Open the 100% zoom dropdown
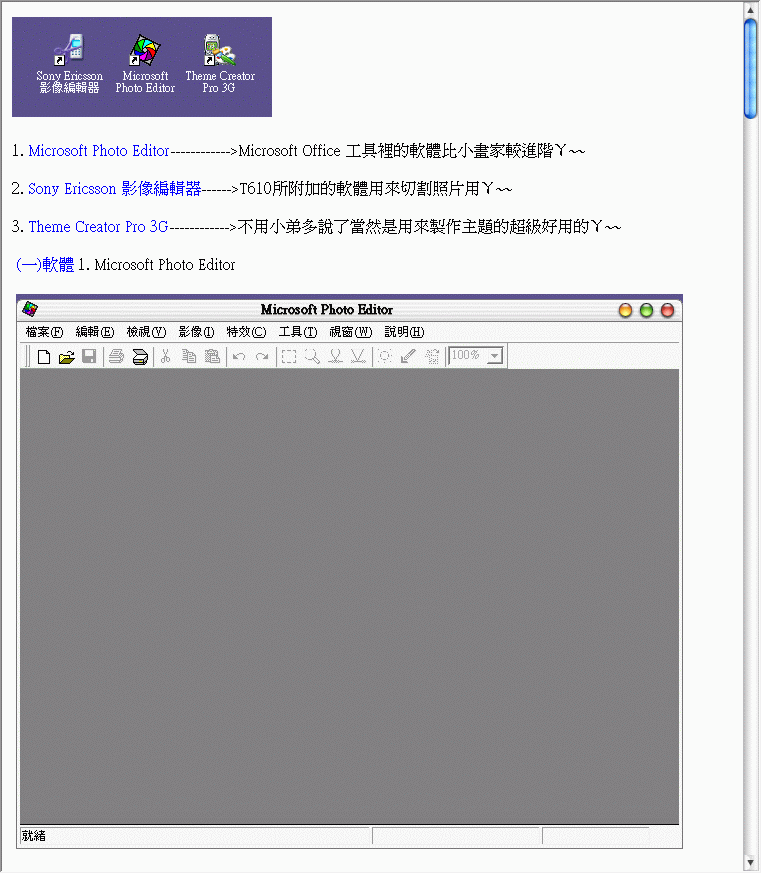The height and width of the screenshot is (873, 761). [494, 356]
